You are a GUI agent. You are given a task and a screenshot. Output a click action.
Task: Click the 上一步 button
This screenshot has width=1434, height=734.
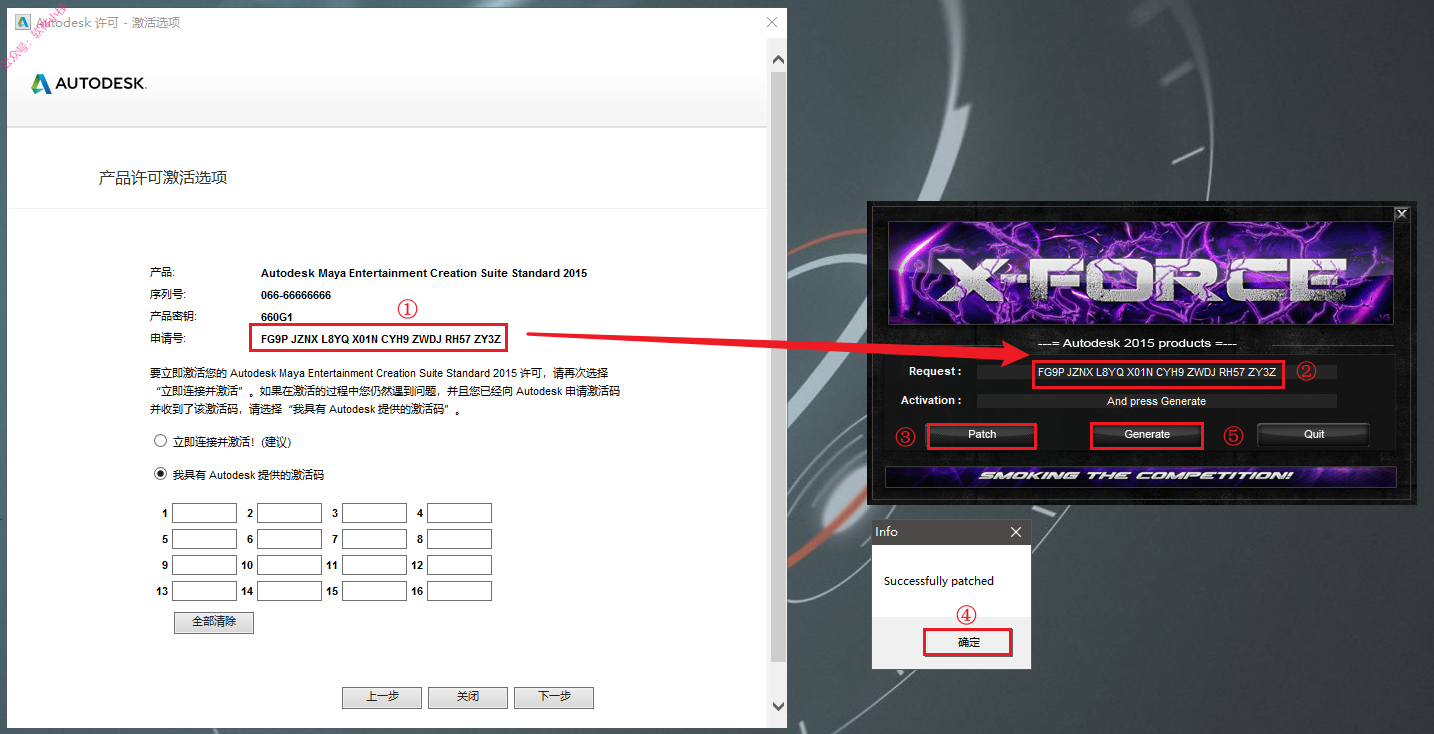click(382, 697)
